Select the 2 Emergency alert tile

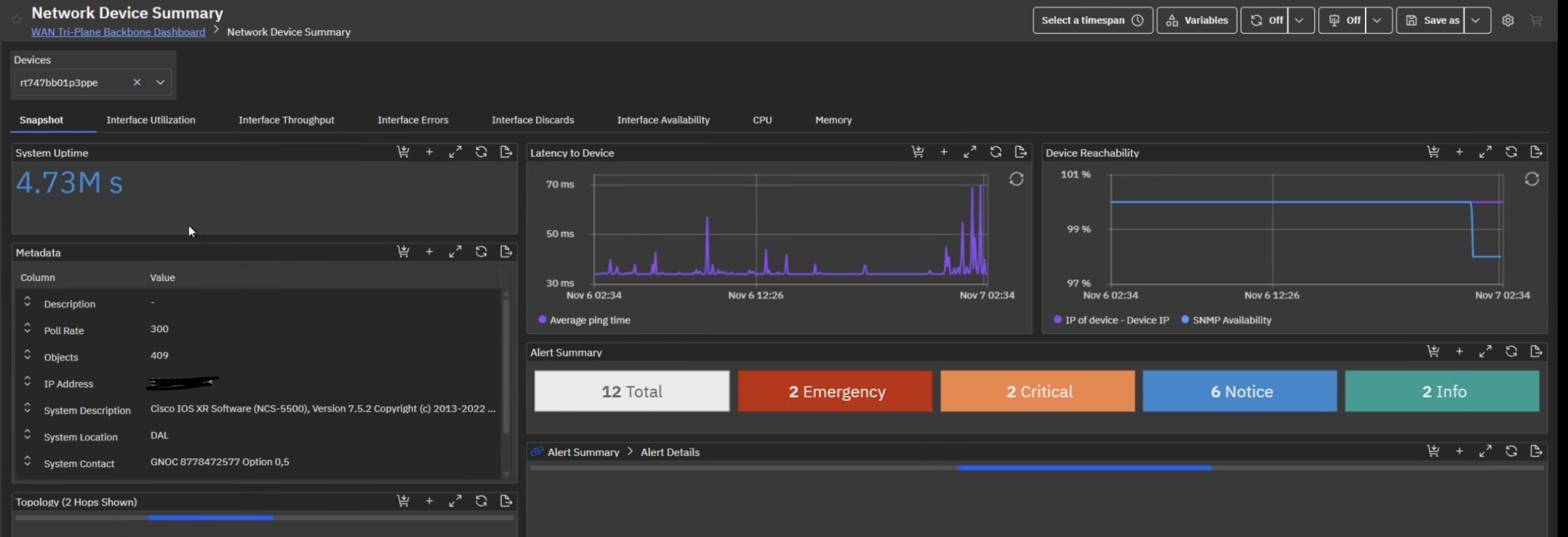(x=835, y=391)
